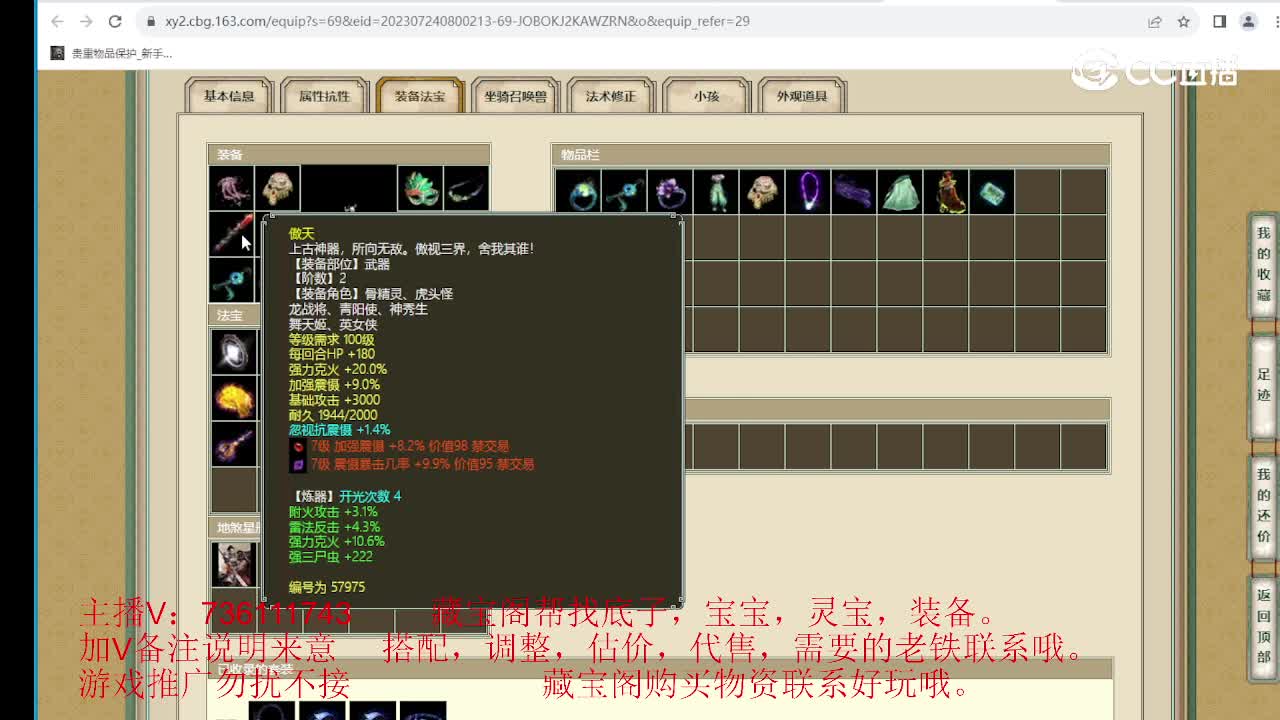Click the purple gem icon beside 震慑暴击几率
This screenshot has width=1280, height=720.
coord(298,464)
